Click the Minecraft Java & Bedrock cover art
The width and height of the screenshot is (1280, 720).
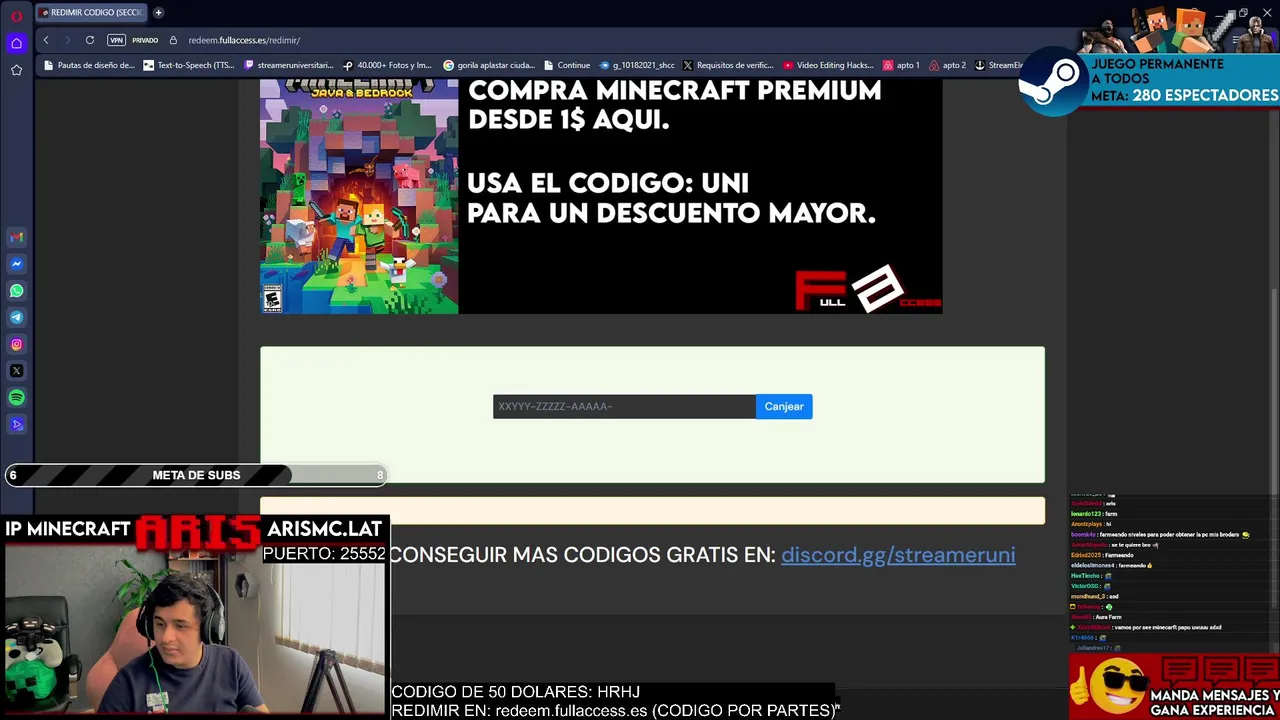359,196
